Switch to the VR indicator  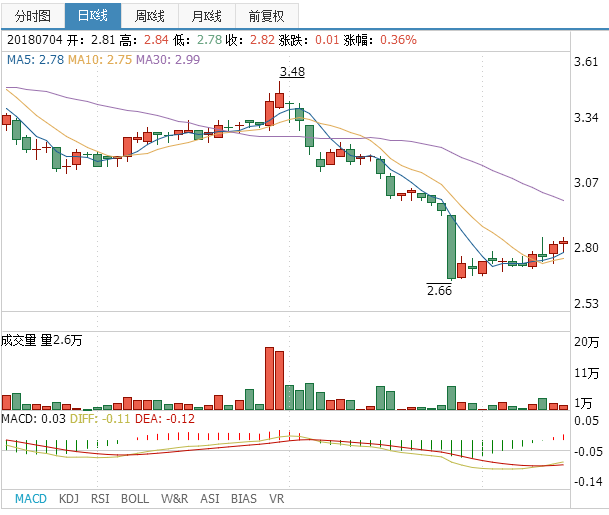pos(277,499)
